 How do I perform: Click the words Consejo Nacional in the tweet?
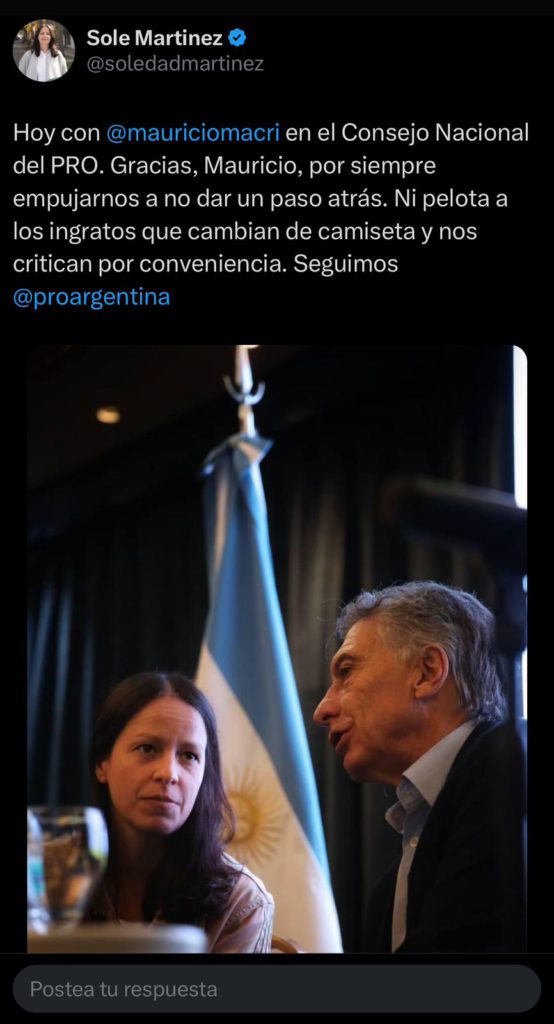point(436,133)
